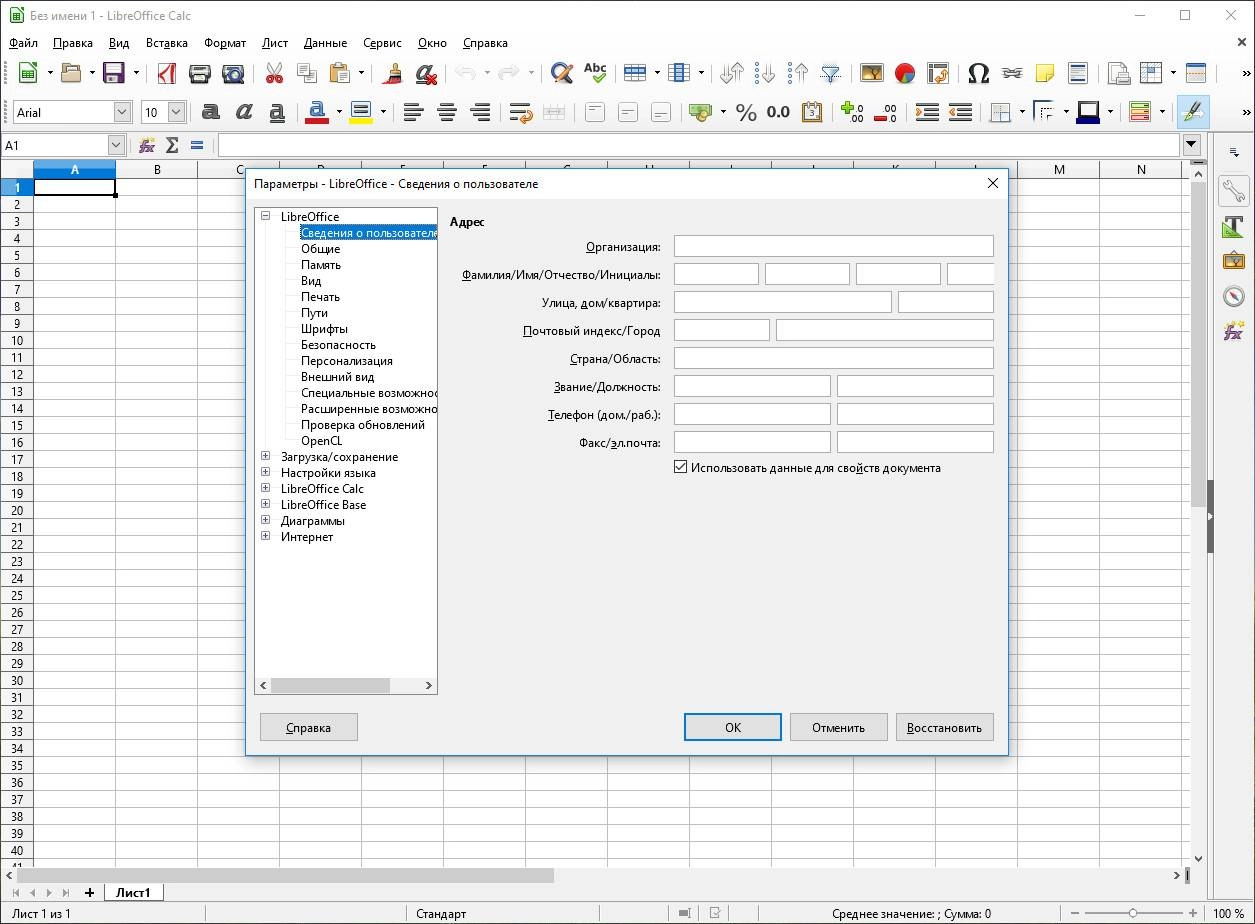The height and width of the screenshot is (924, 1255).
Task: Open sidebar Navigator compass icon
Action: point(1234,296)
